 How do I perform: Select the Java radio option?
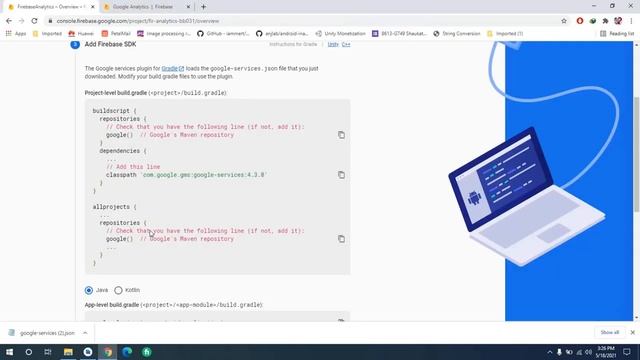pyautogui.click(x=89, y=290)
